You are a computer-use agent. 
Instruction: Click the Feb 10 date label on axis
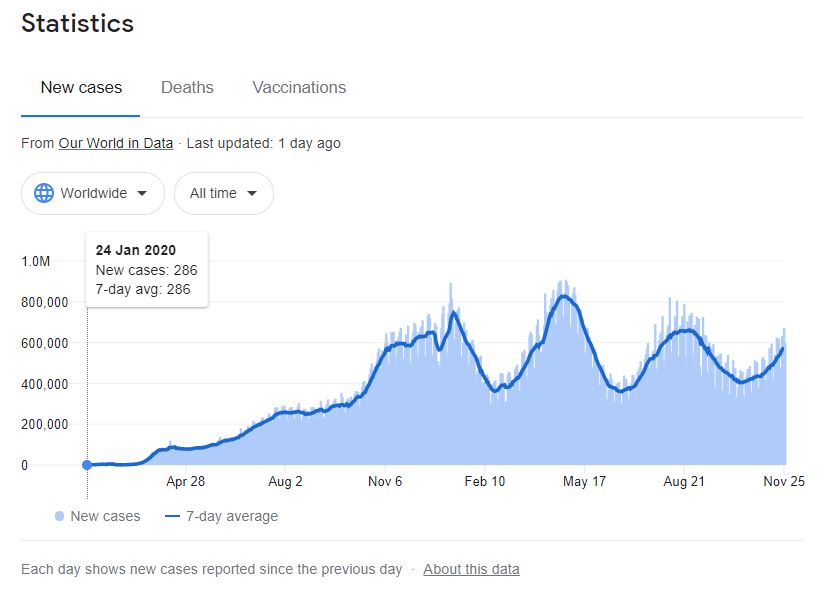click(485, 482)
